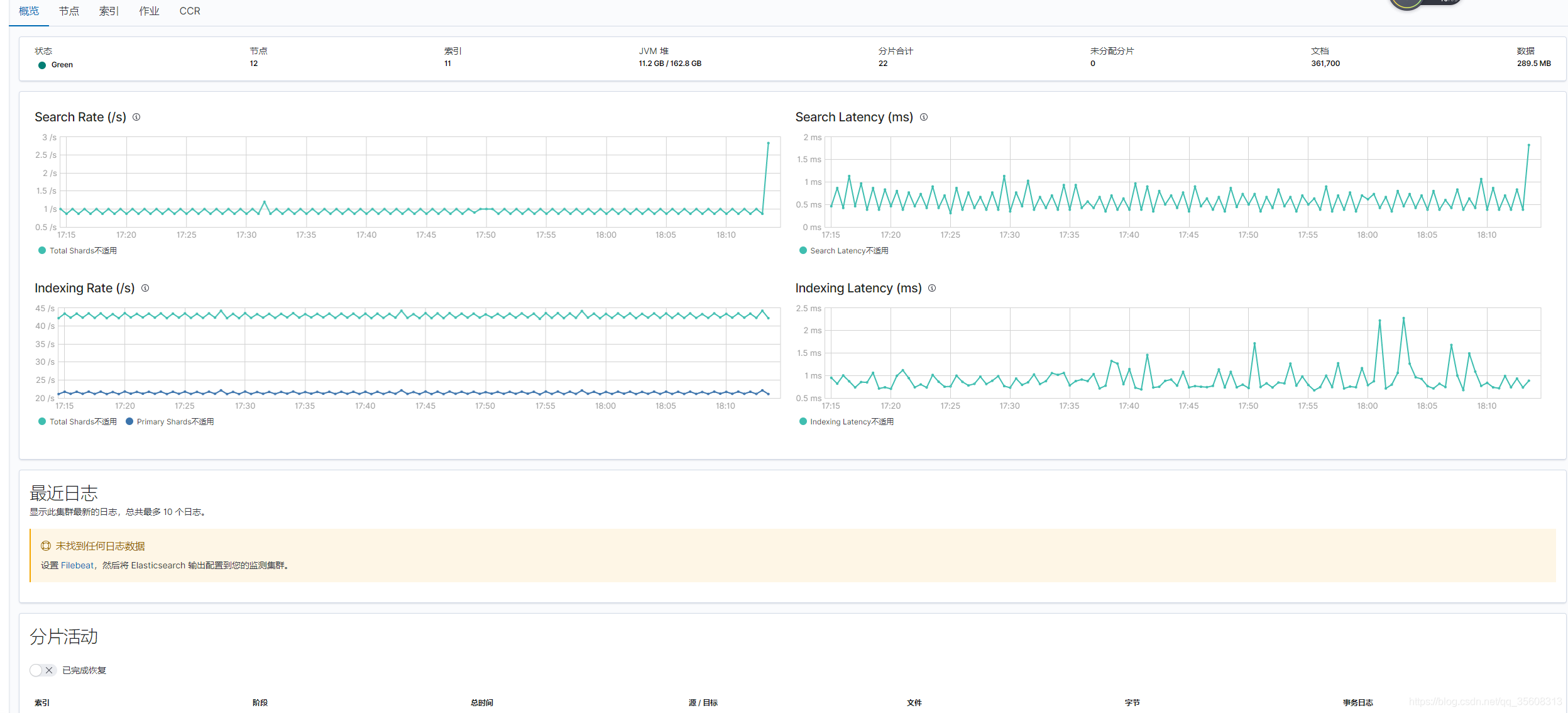Toggle Total Shards legend in Indexing Rate chart
The height and width of the screenshot is (713, 1568).
click(x=78, y=421)
